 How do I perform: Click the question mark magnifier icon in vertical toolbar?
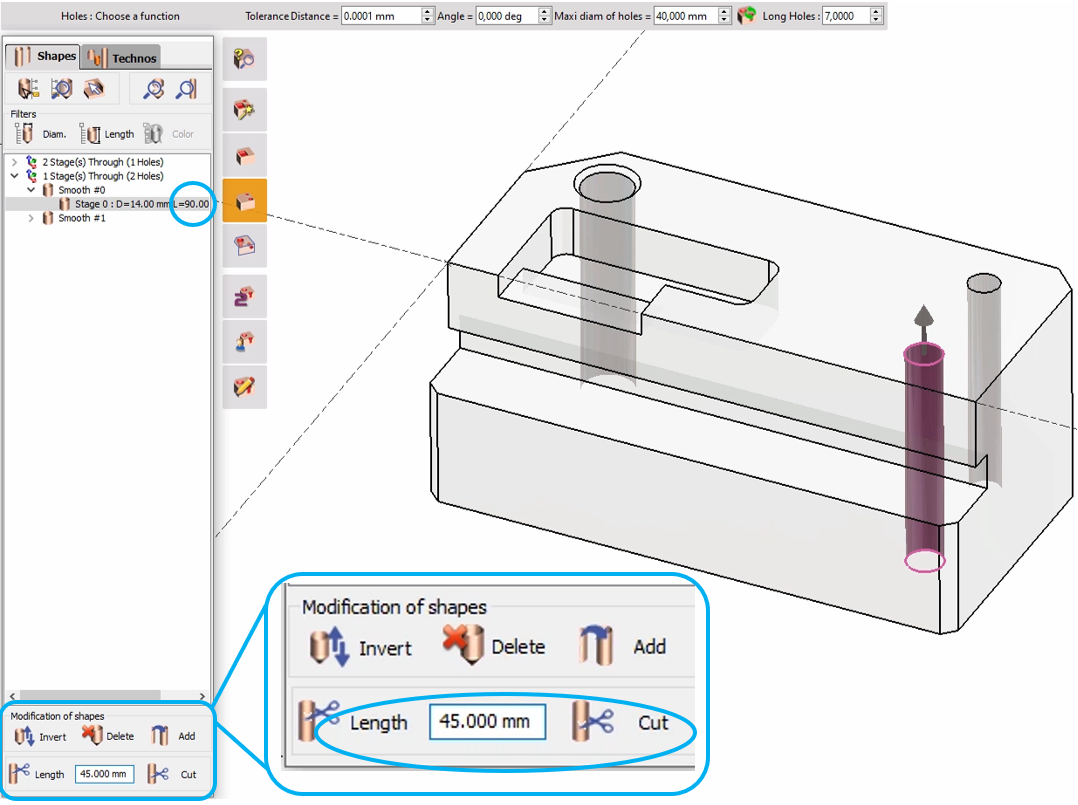coord(244,60)
